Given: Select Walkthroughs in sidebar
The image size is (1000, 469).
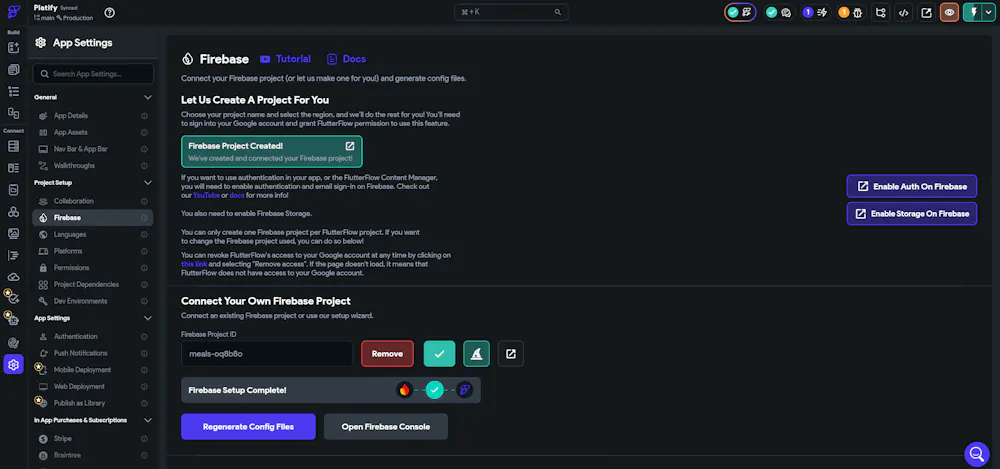Looking at the screenshot, I should click(x=92, y=166).
